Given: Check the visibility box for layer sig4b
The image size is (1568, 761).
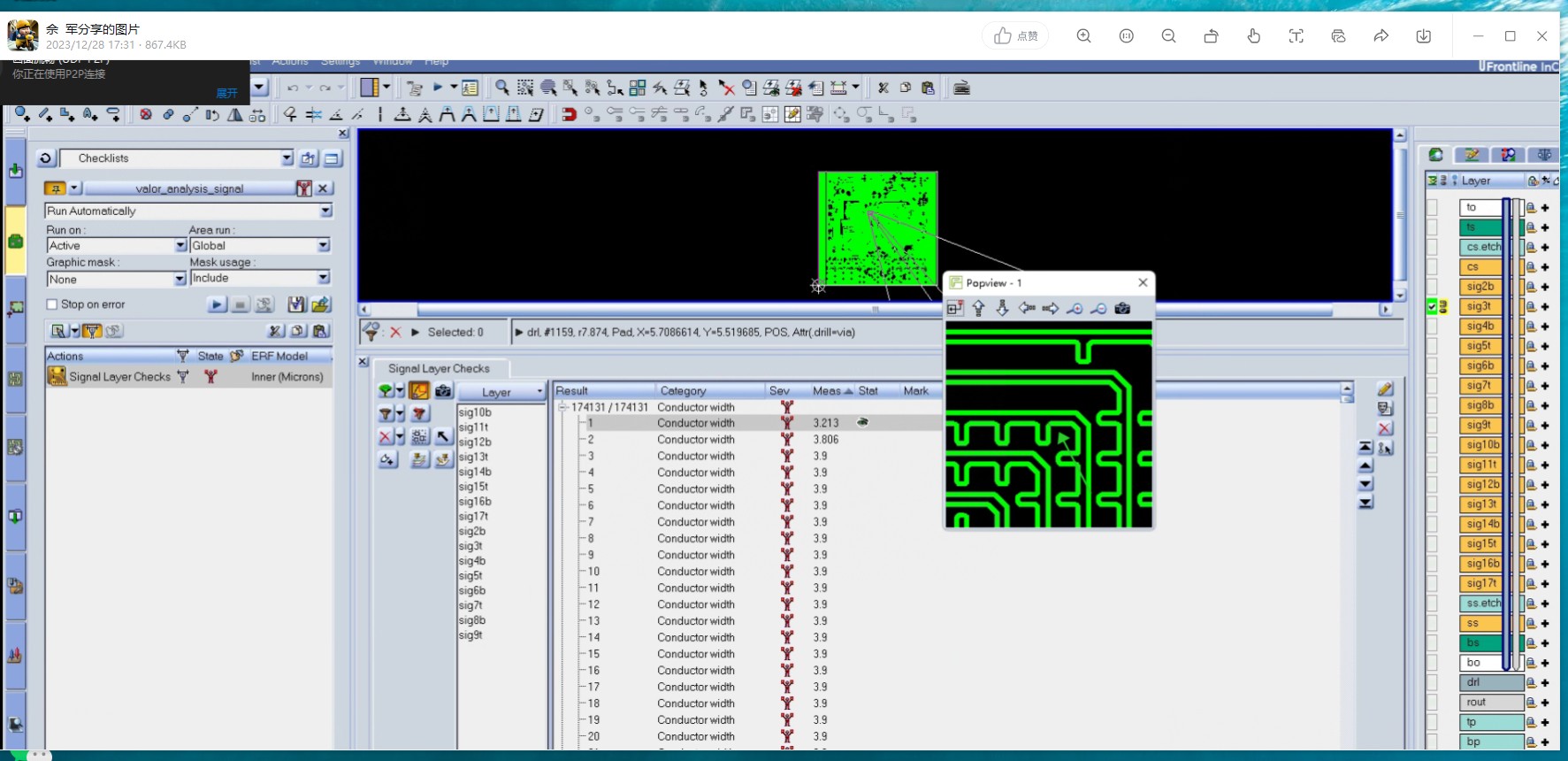Looking at the screenshot, I should [1432, 327].
